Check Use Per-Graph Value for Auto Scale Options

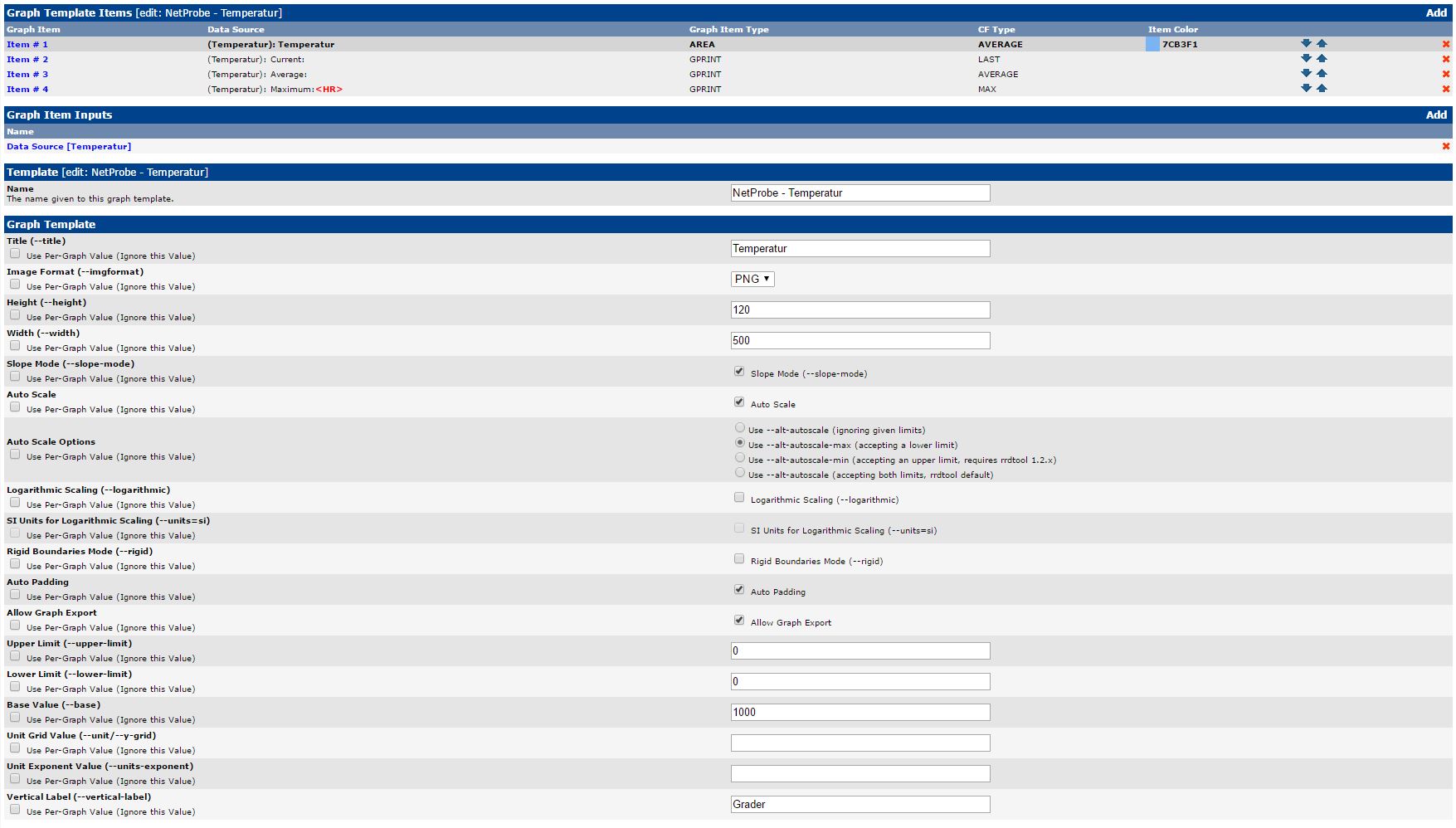point(15,455)
